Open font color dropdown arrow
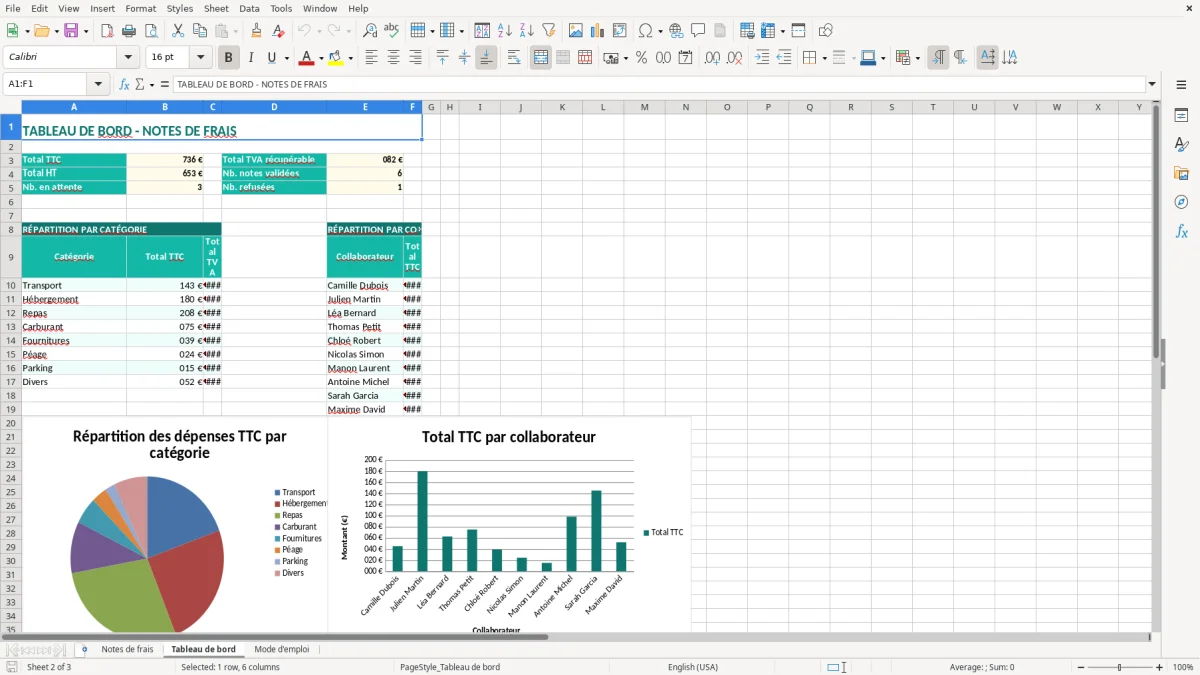The image size is (1200, 675). click(x=321, y=58)
